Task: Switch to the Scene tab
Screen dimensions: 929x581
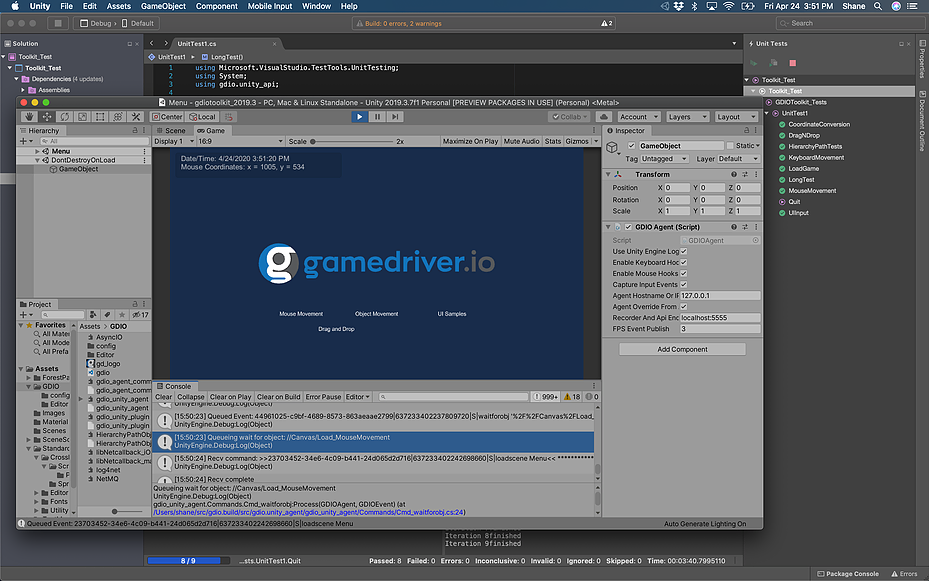Action: tap(175, 131)
